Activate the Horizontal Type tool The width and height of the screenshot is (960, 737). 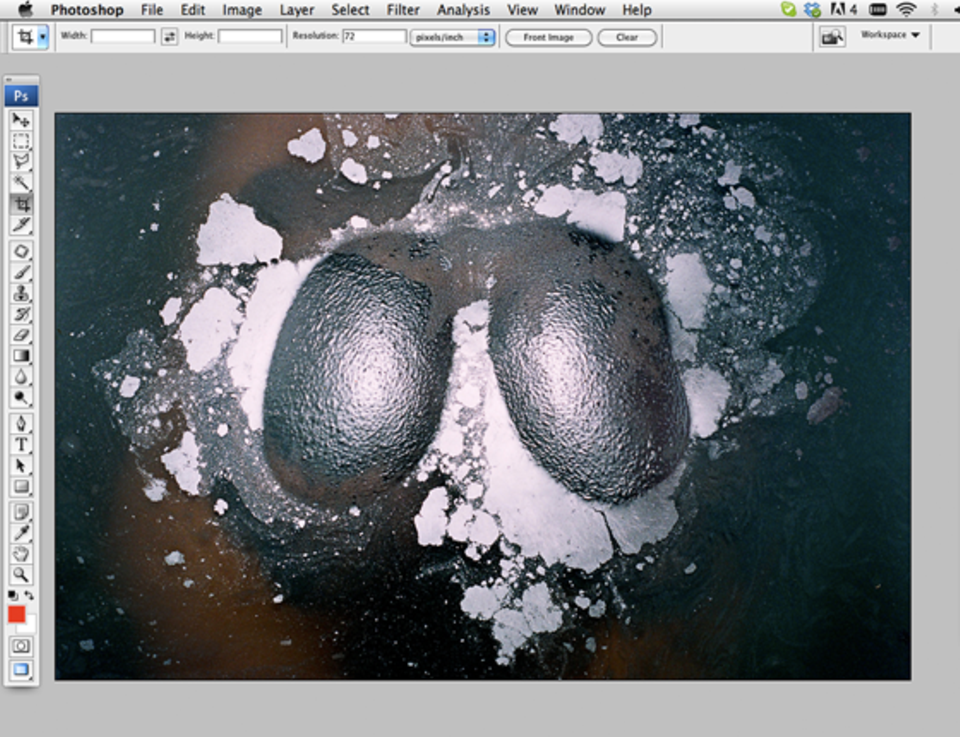(21, 444)
